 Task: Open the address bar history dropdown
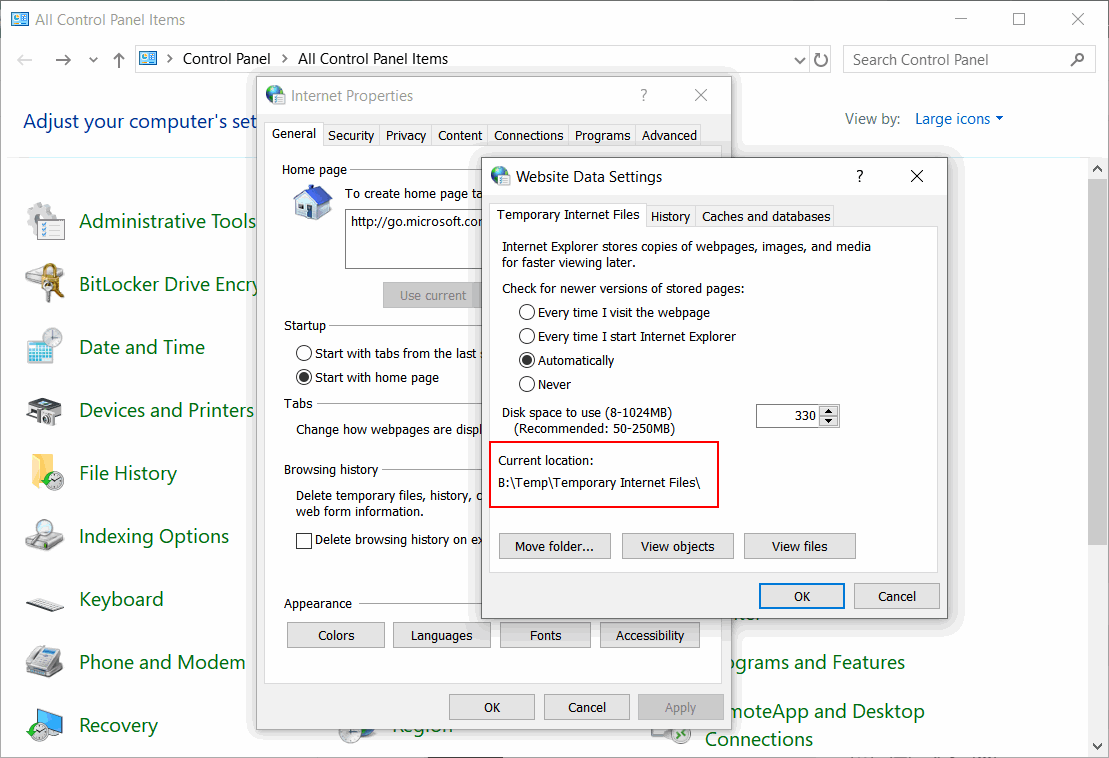(x=799, y=60)
